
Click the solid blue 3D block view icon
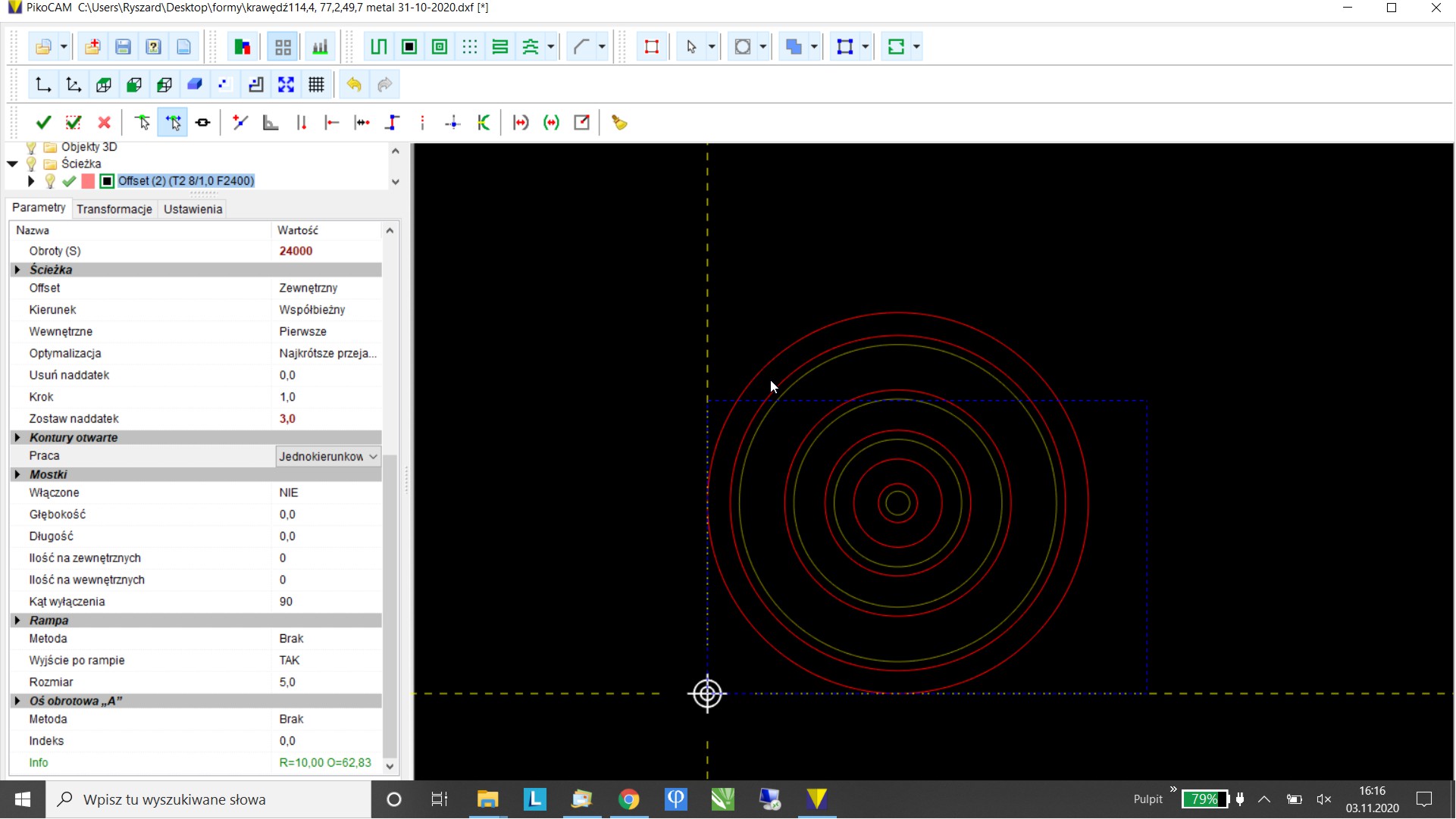195,85
